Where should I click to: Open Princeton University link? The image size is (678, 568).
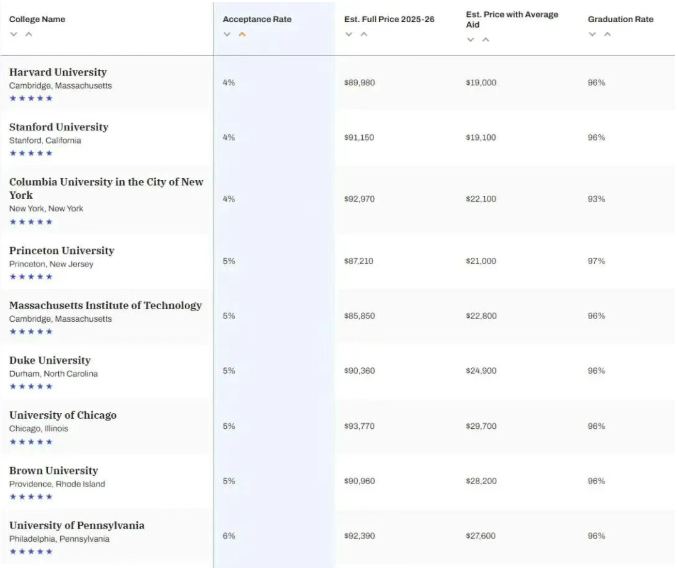(x=62, y=251)
